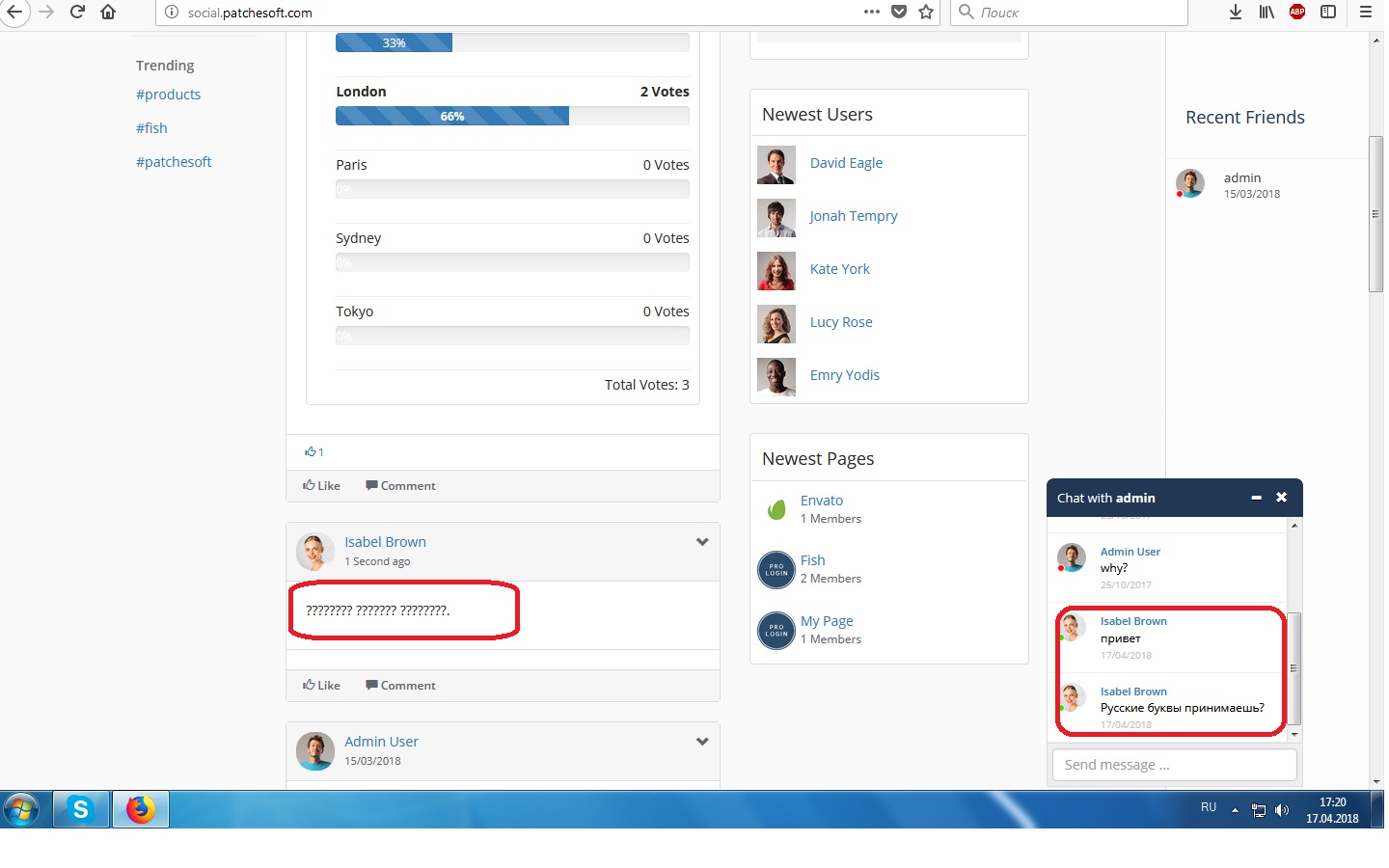Open the #fish trending hashtag
Screen dimensions: 1389x868
151,128
